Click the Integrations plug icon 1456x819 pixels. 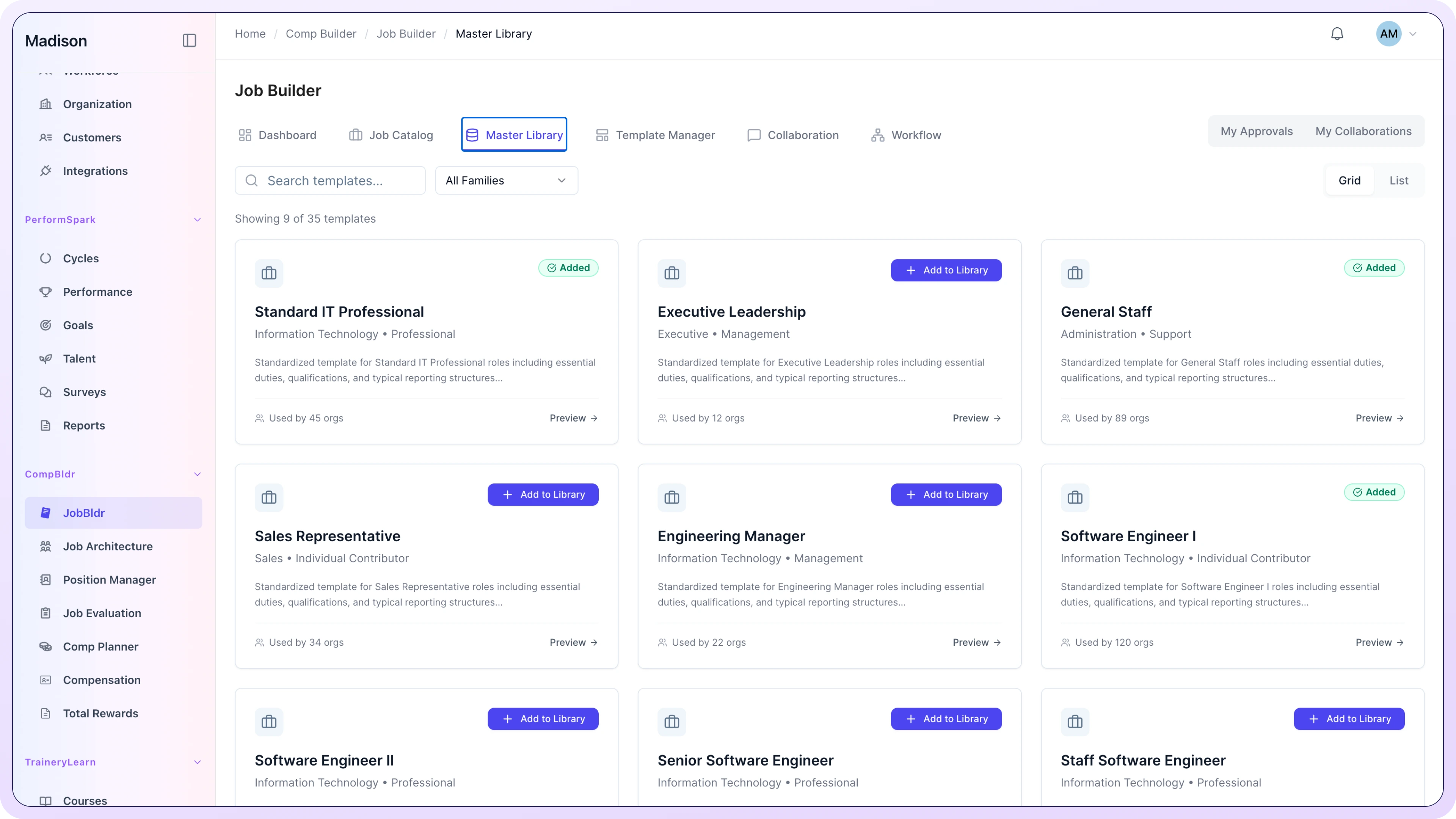(x=46, y=171)
